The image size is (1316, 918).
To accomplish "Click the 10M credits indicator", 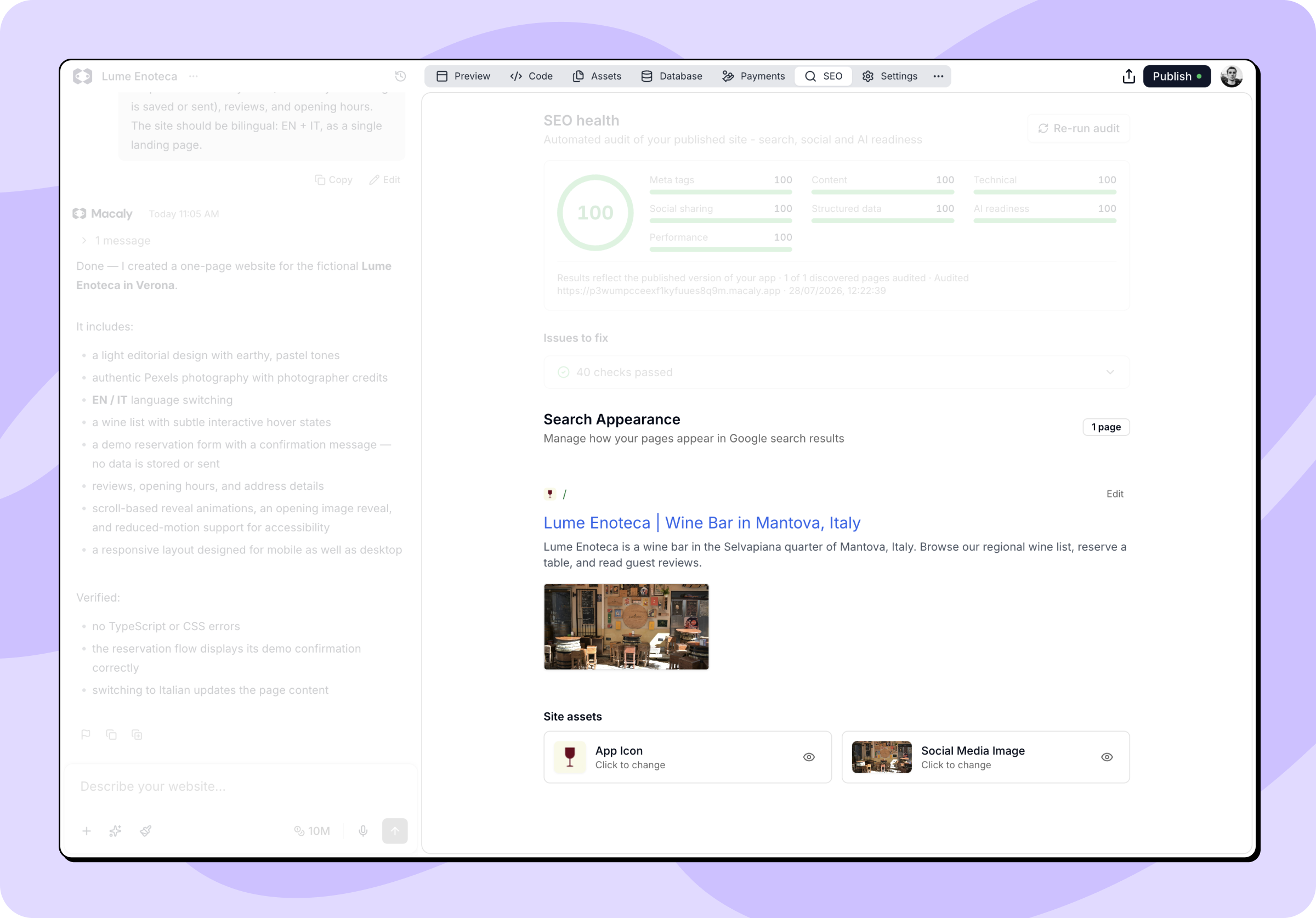I will coord(312,831).
